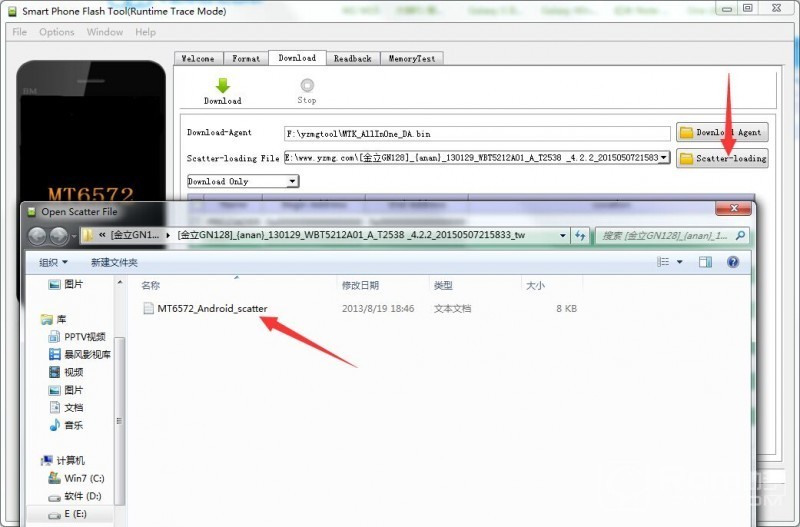Click the sidebar scroll-up arrow
800x527 pixels.
[x=120, y=282]
